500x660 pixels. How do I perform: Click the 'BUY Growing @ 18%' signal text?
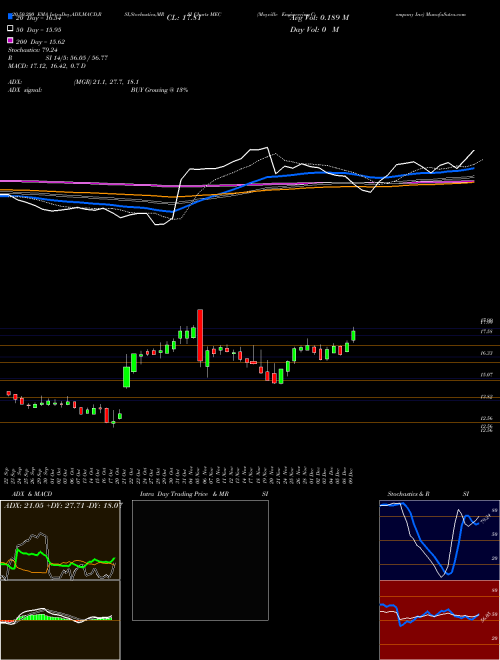159,90
